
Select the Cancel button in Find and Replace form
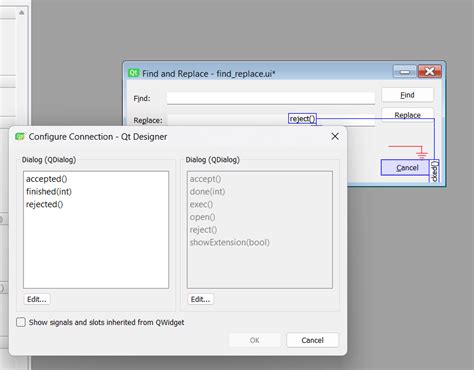pos(405,168)
